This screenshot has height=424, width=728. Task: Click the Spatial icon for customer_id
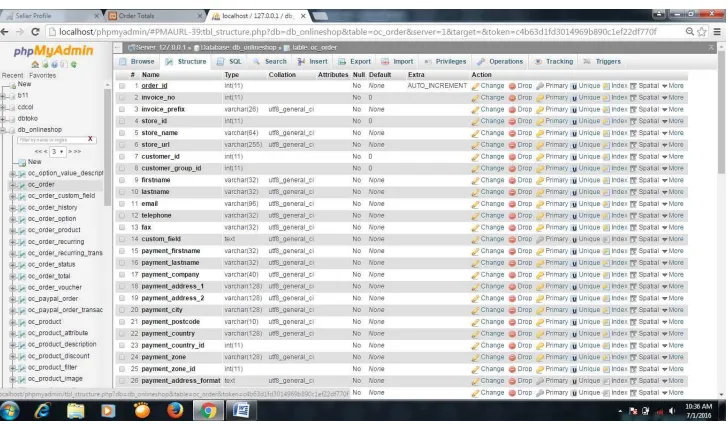633,157
